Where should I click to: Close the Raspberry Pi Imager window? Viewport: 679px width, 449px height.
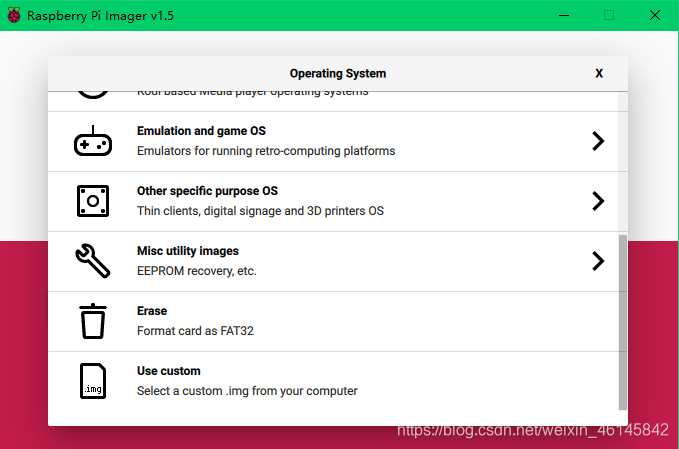click(655, 15)
